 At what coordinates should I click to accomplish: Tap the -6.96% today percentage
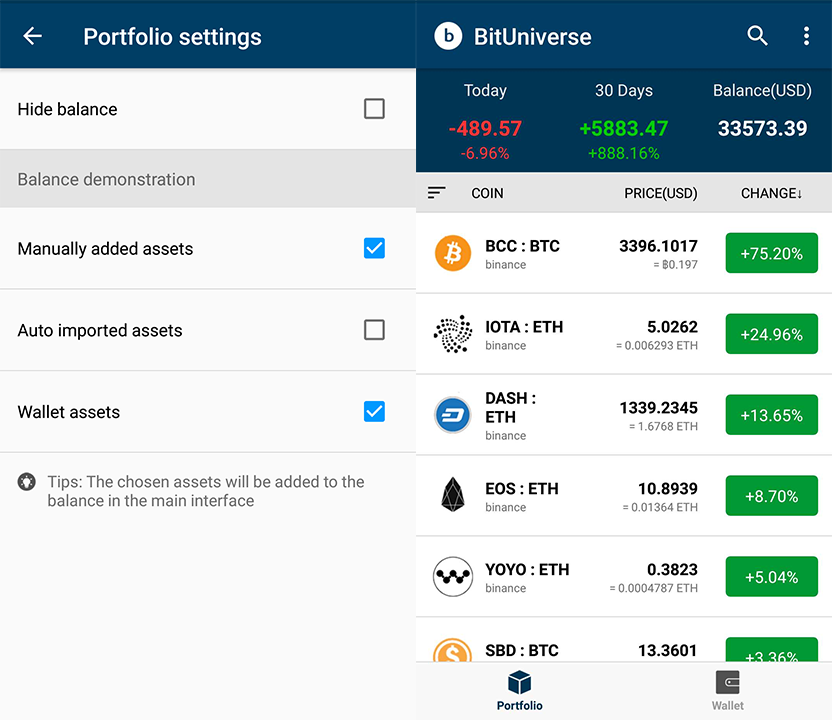tap(485, 153)
